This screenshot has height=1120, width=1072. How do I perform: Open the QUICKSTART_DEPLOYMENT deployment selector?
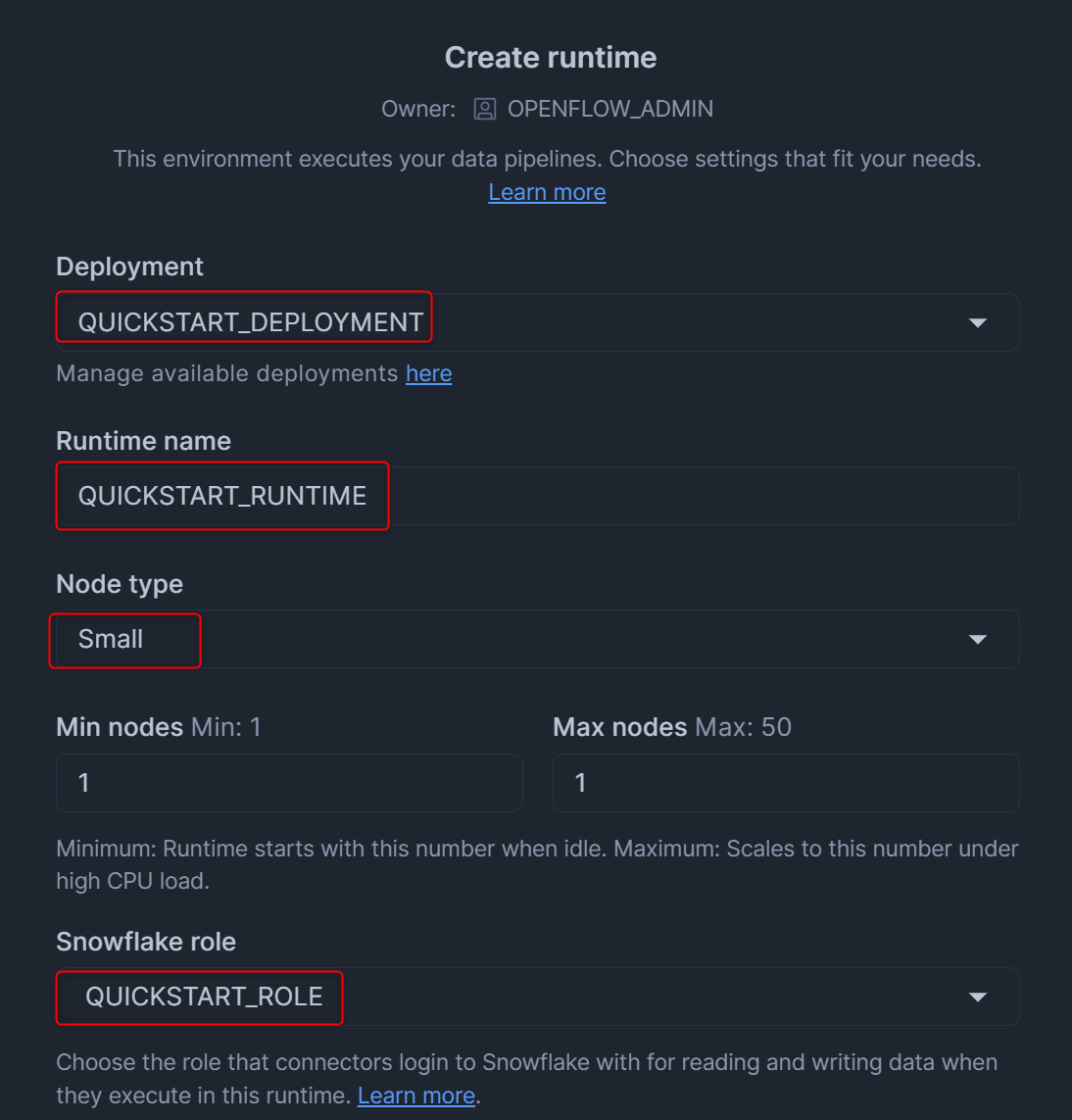[x=537, y=322]
